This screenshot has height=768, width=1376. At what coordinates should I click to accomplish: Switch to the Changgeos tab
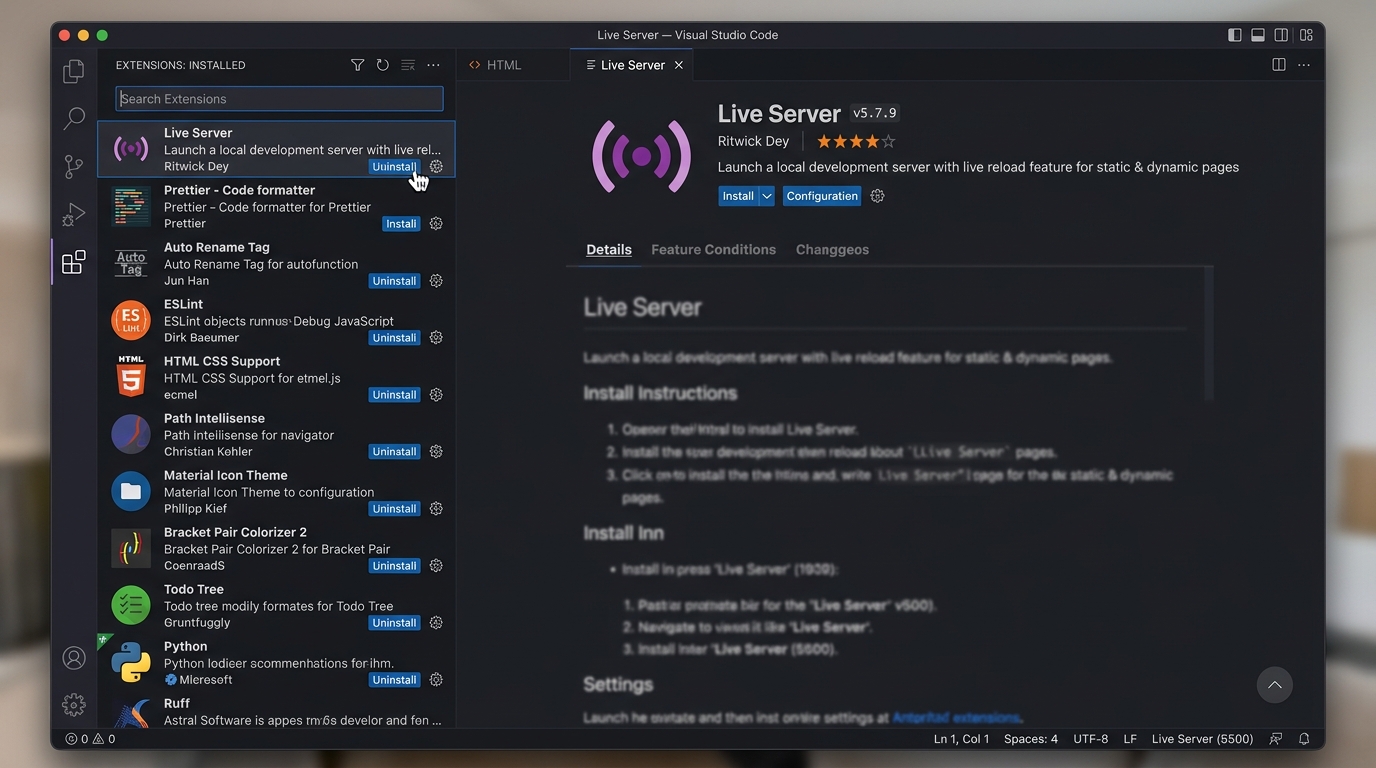pos(832,250)
